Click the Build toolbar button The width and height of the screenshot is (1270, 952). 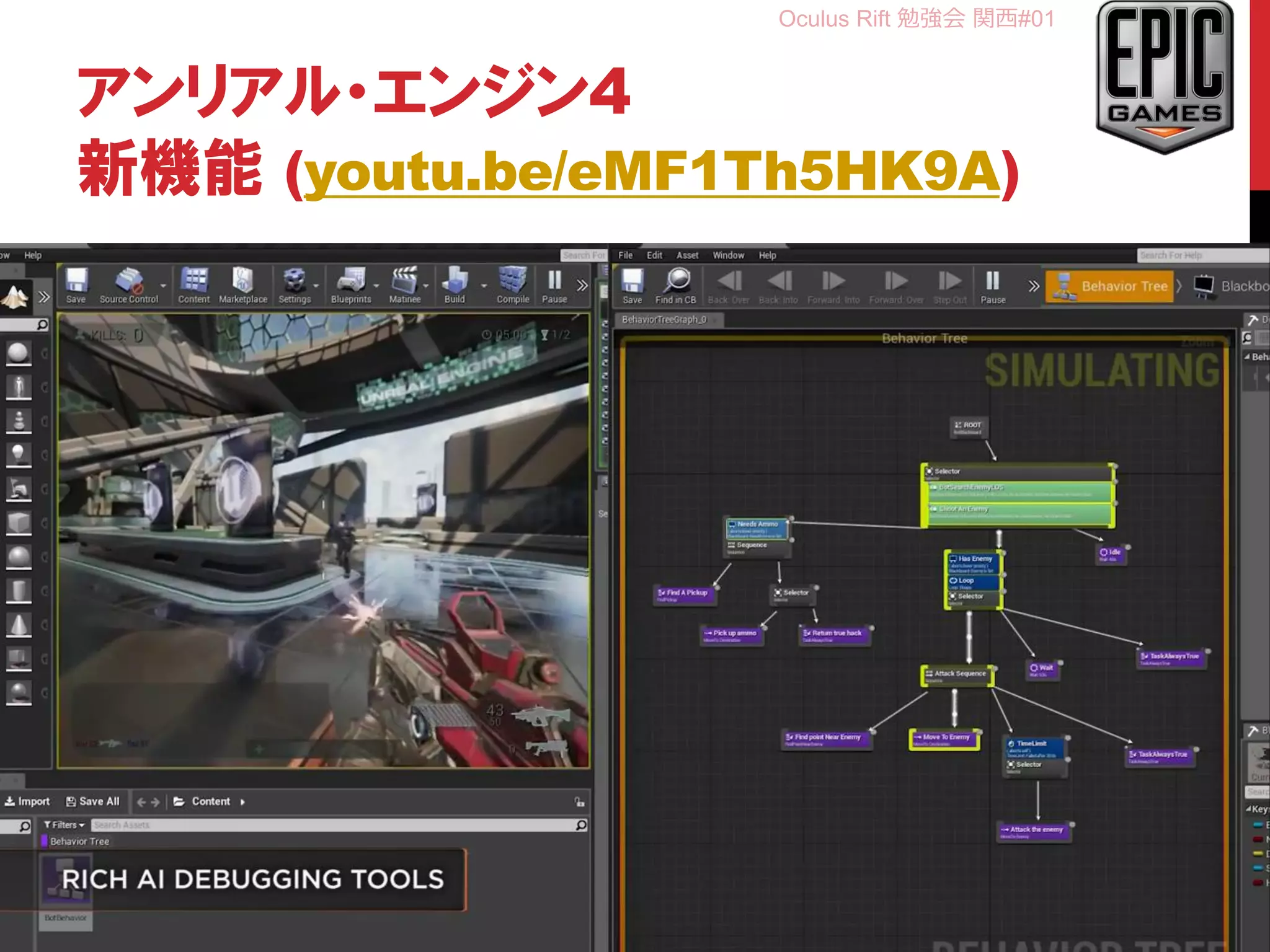455,286
